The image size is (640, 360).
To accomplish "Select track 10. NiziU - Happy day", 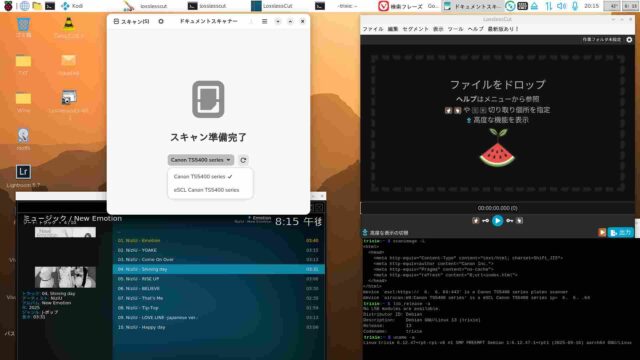I will (219, 327).
